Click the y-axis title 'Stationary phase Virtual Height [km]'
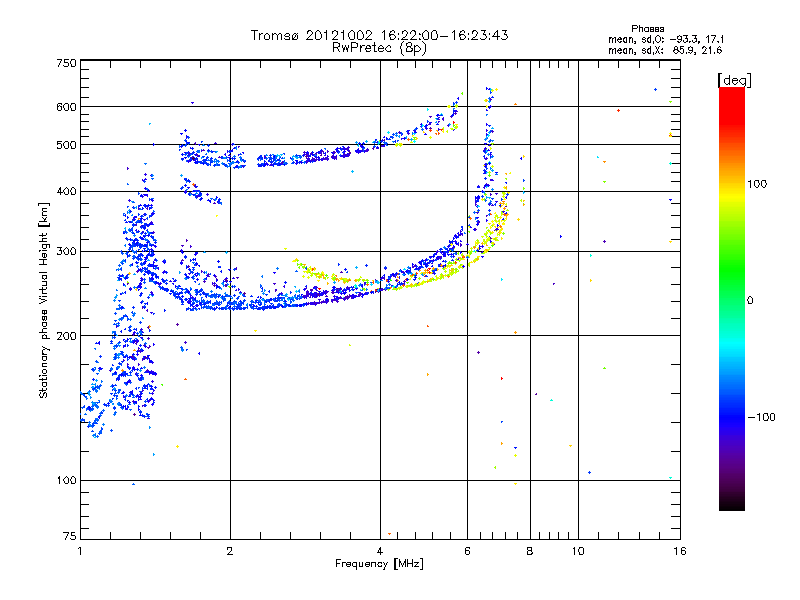 pos(44,300)
